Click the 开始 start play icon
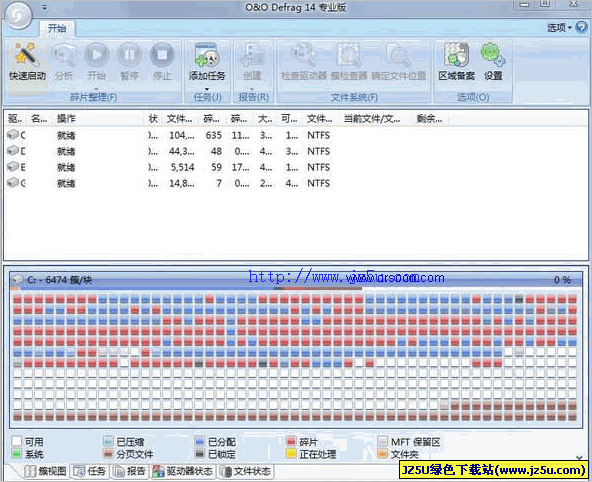 tap(96, 55)
